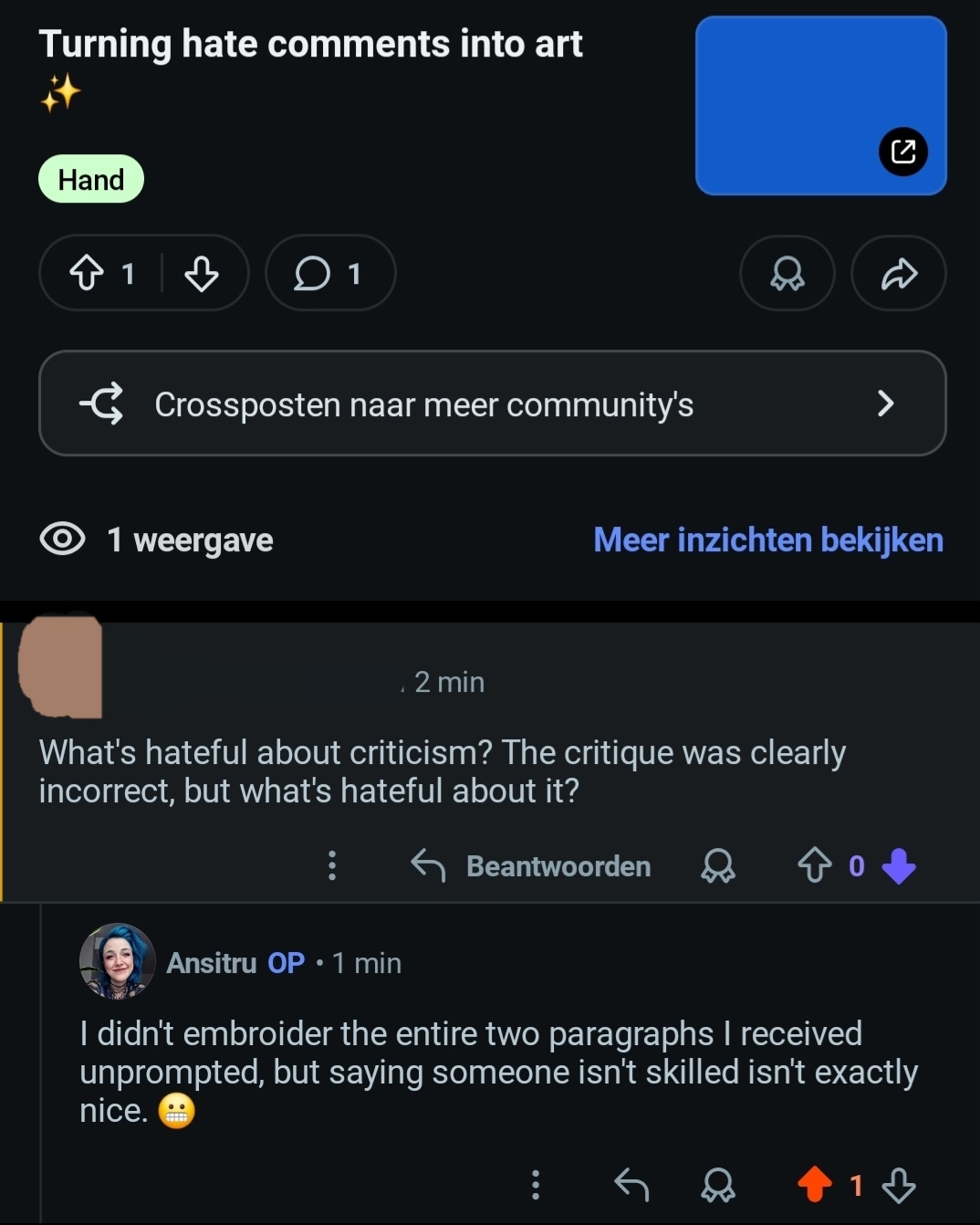This screenshot has height=1225, width=980.
Task: Open options menu on Ansitru's reply
Action: pos(536,1185)
